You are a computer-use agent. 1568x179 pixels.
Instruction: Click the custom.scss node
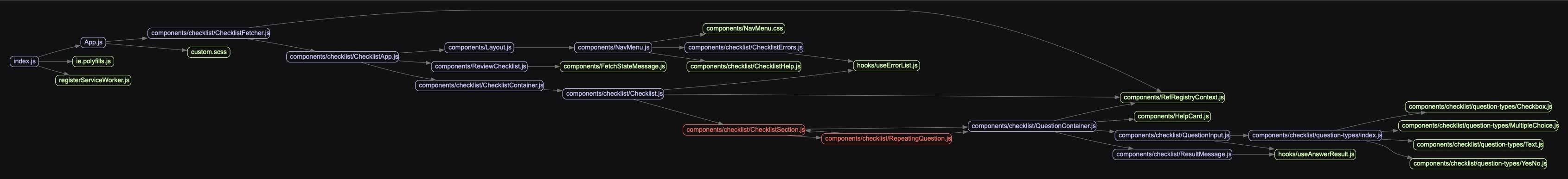point(209,52)
